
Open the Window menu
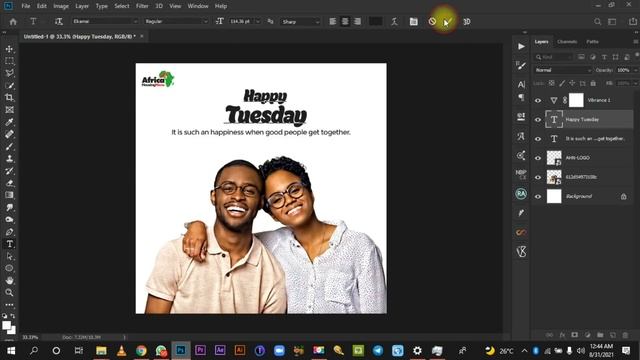point(198,6)
